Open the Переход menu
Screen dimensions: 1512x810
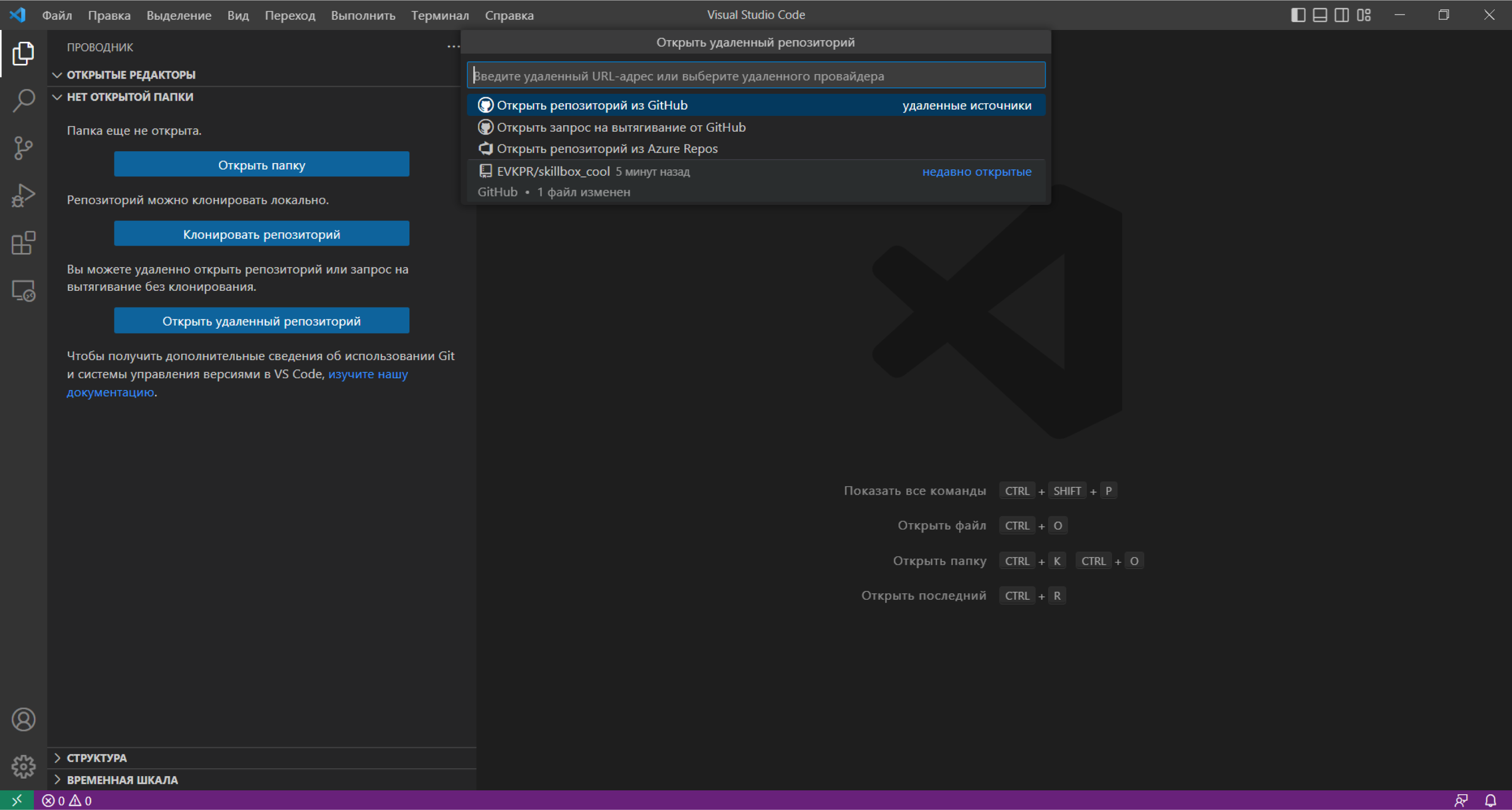[290, 15]
